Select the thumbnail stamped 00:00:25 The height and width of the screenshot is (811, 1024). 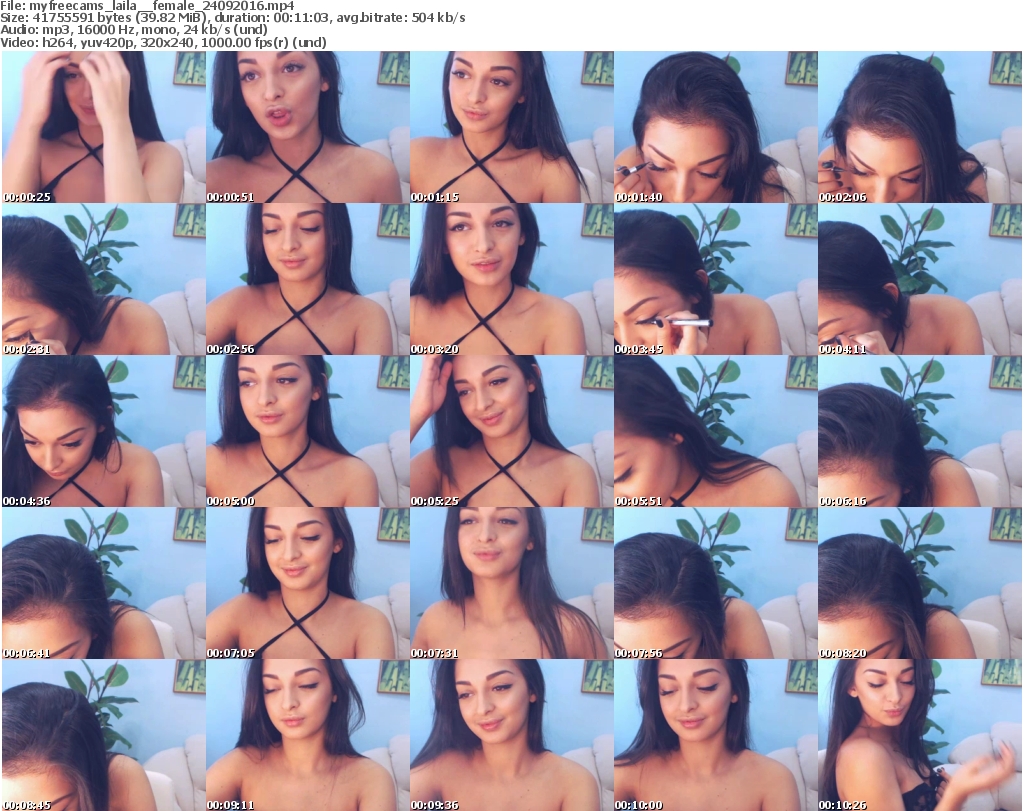[104, 127]
